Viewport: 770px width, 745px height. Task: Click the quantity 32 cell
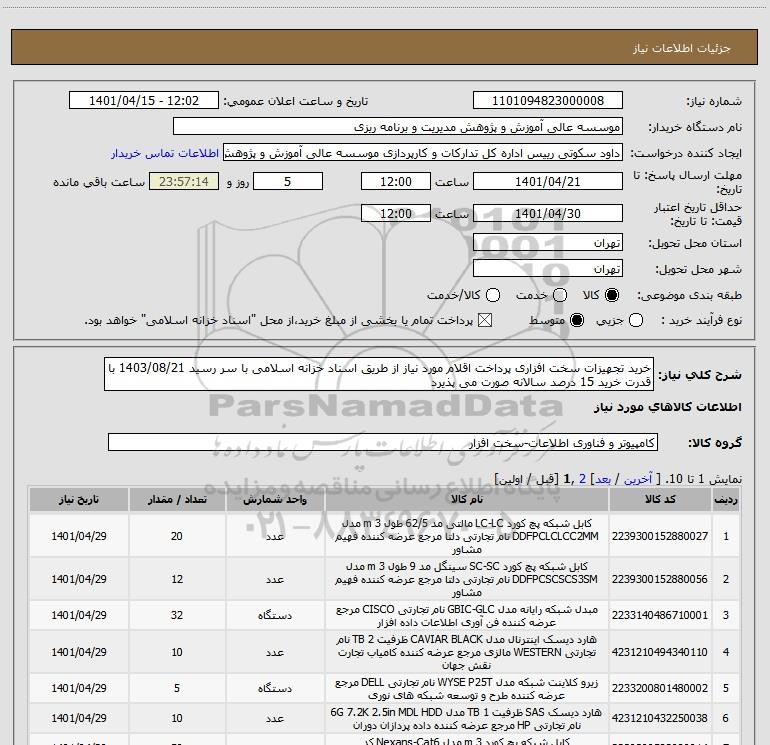coord(177,615)
